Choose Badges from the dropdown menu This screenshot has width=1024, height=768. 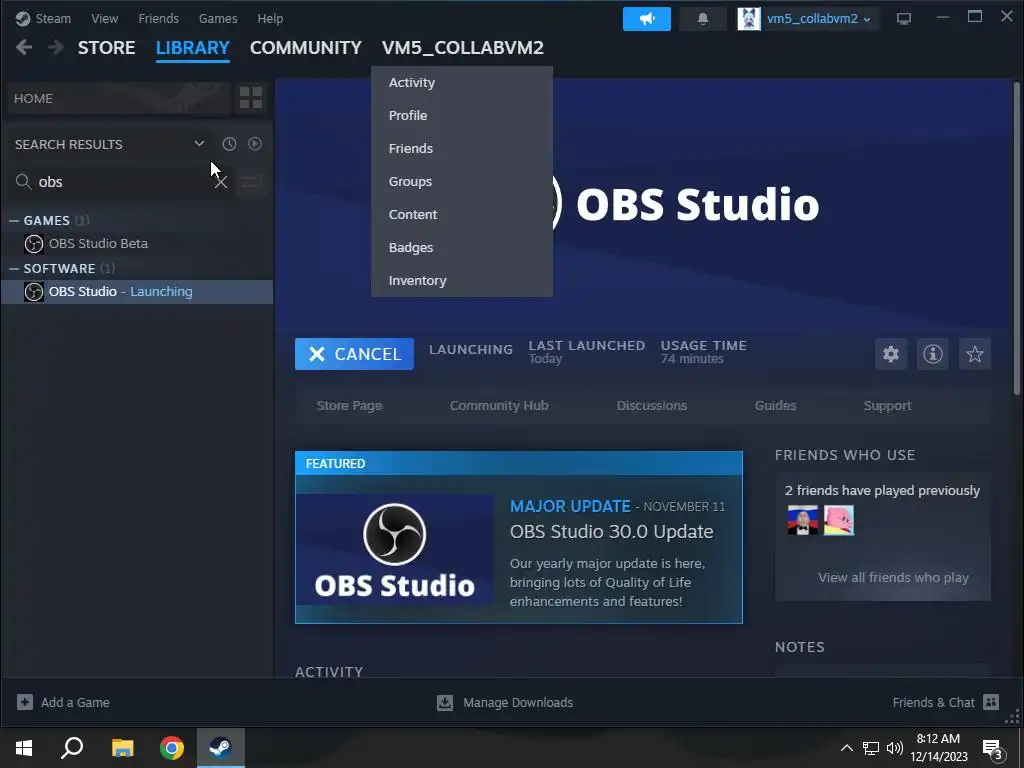point(462,248)
